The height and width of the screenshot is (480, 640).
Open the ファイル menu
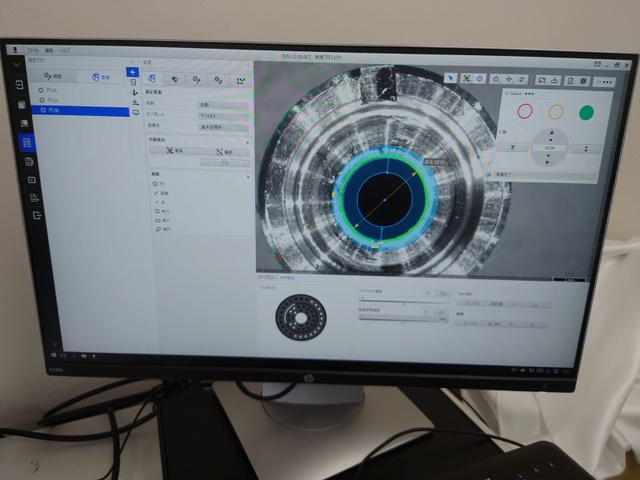pyautogui.click(x=33, y=51)
